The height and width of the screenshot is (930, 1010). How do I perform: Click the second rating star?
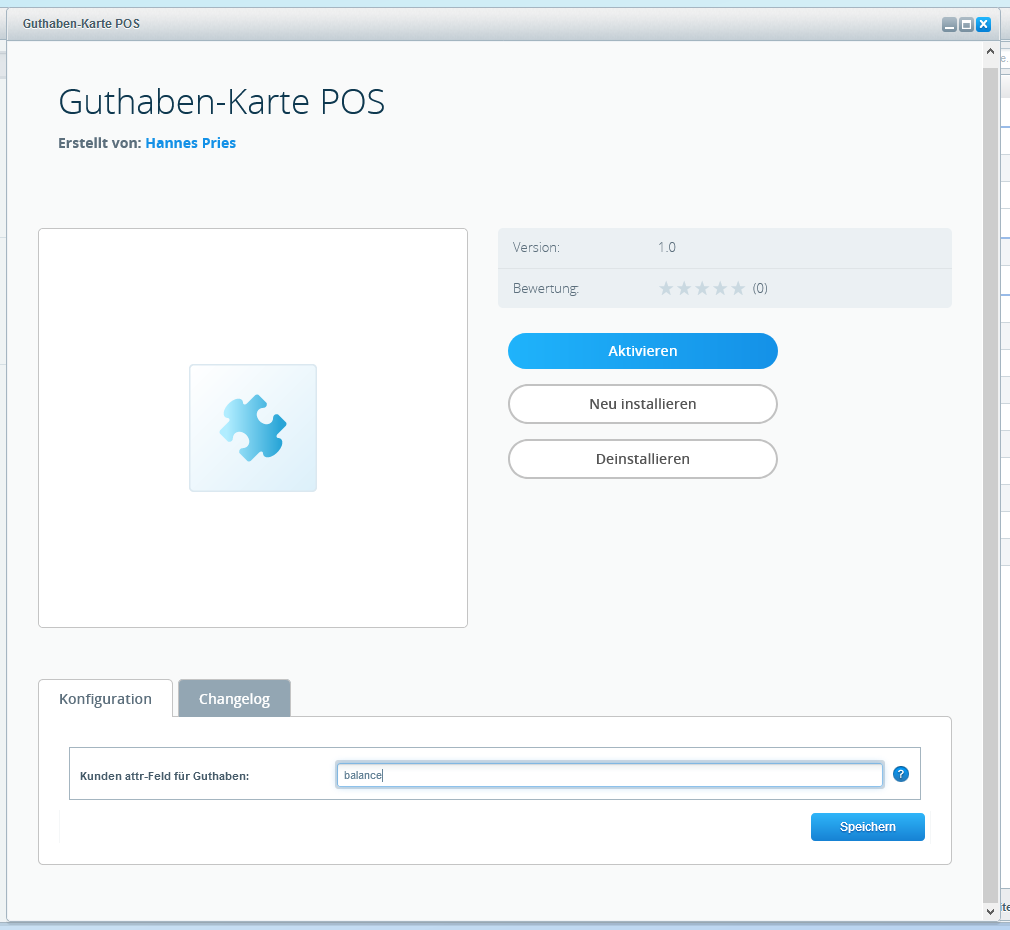coord(684,289)
